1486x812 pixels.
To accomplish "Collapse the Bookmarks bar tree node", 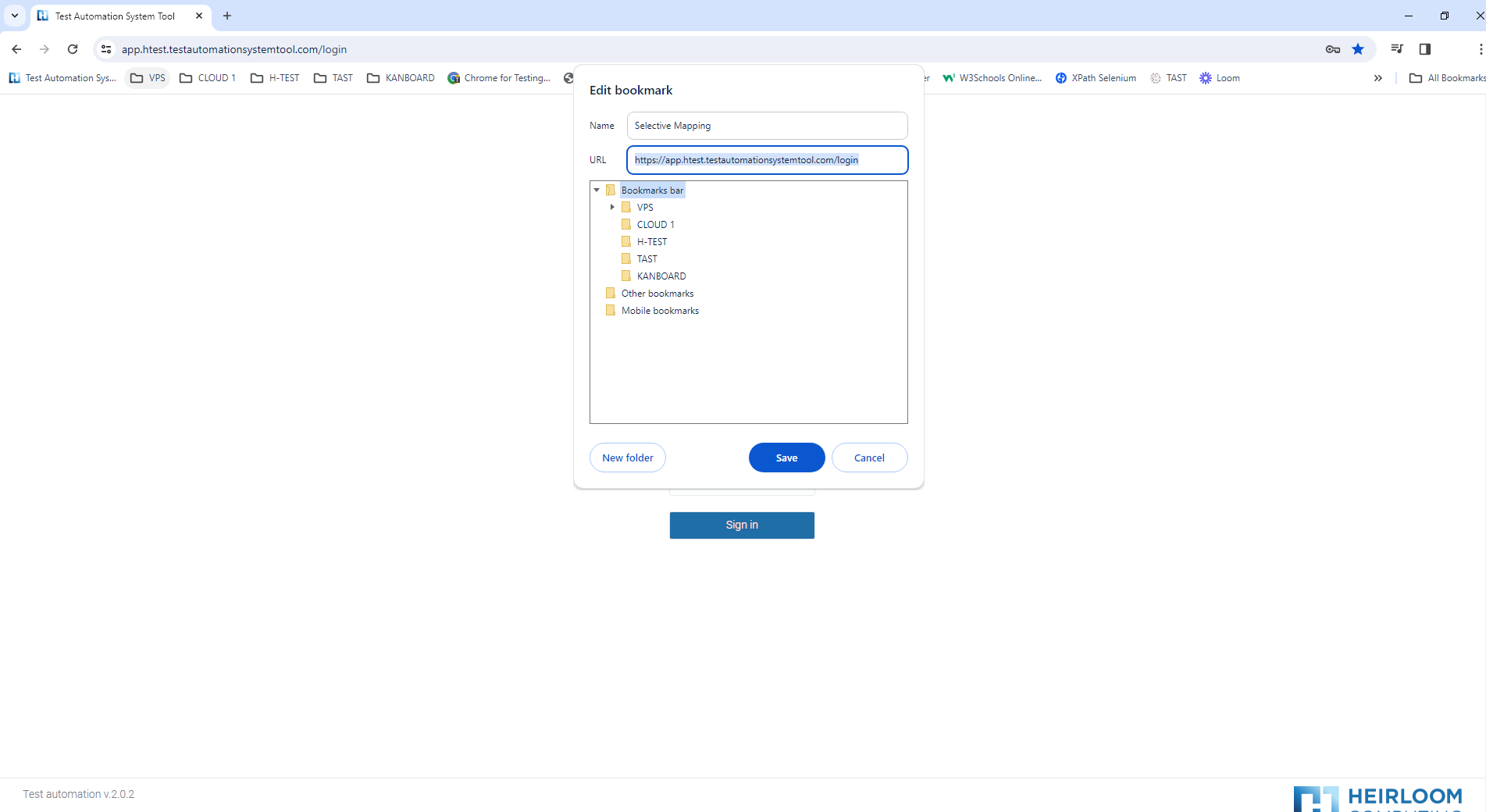I will (x=597, y=189).
